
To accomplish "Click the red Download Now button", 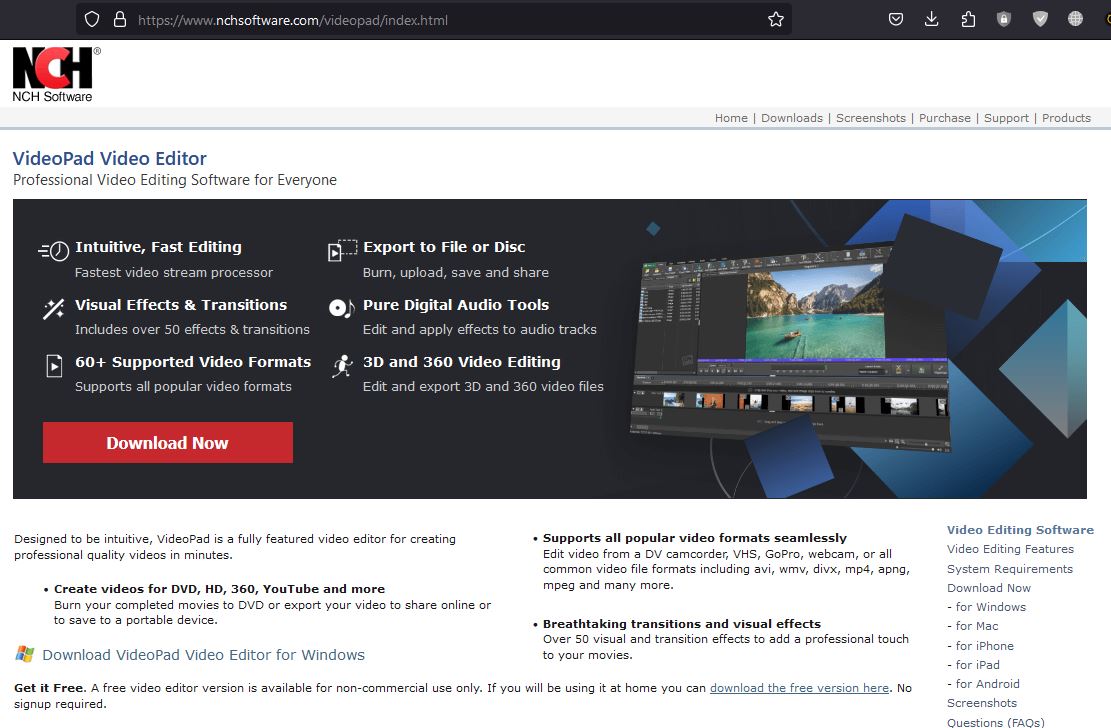I will pyautogui.click(x=168, y=442).
